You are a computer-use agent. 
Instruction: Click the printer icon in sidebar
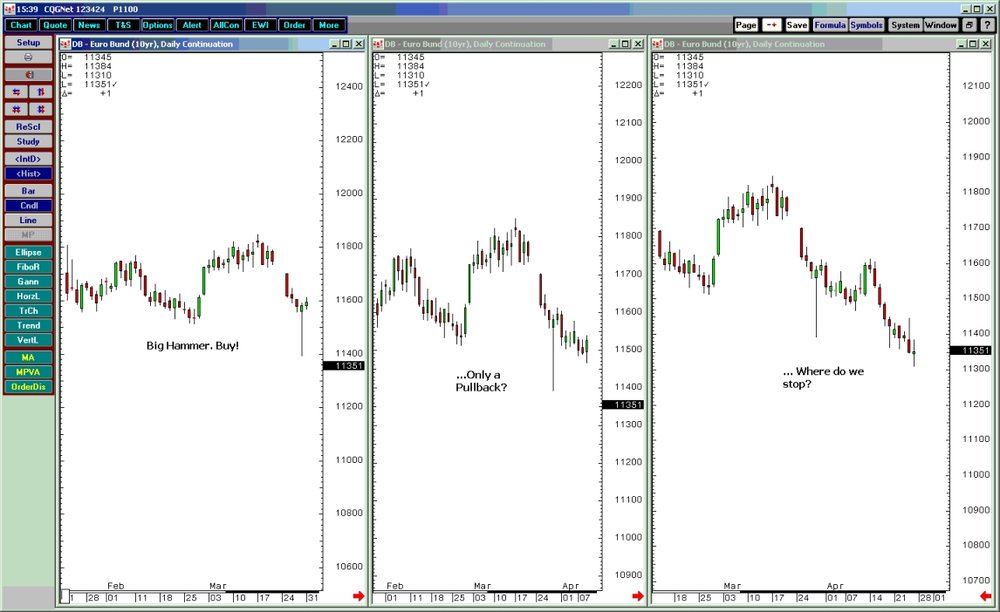click(28, 57)
